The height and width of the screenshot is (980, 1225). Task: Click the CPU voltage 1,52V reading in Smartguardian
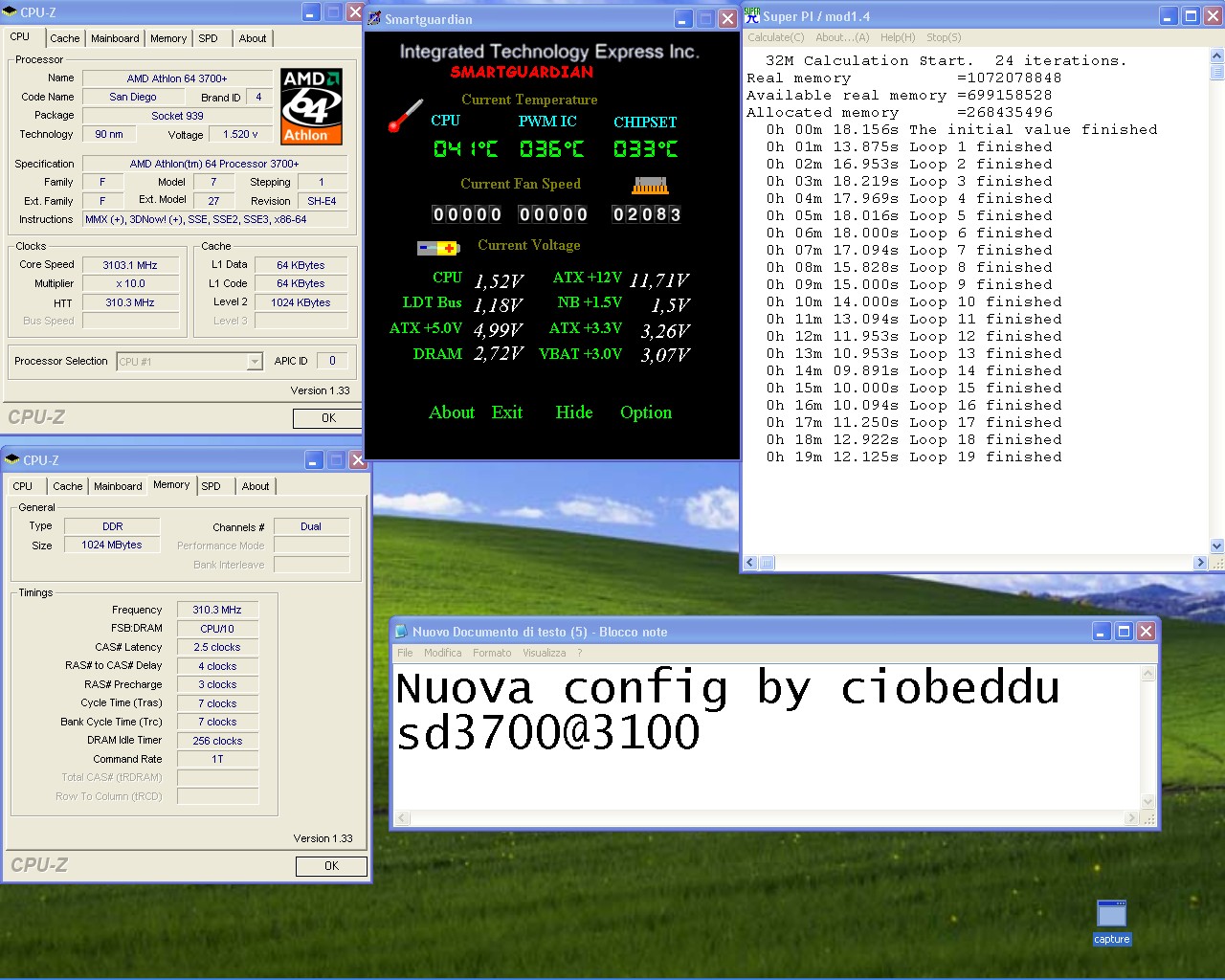click(499, 281)
